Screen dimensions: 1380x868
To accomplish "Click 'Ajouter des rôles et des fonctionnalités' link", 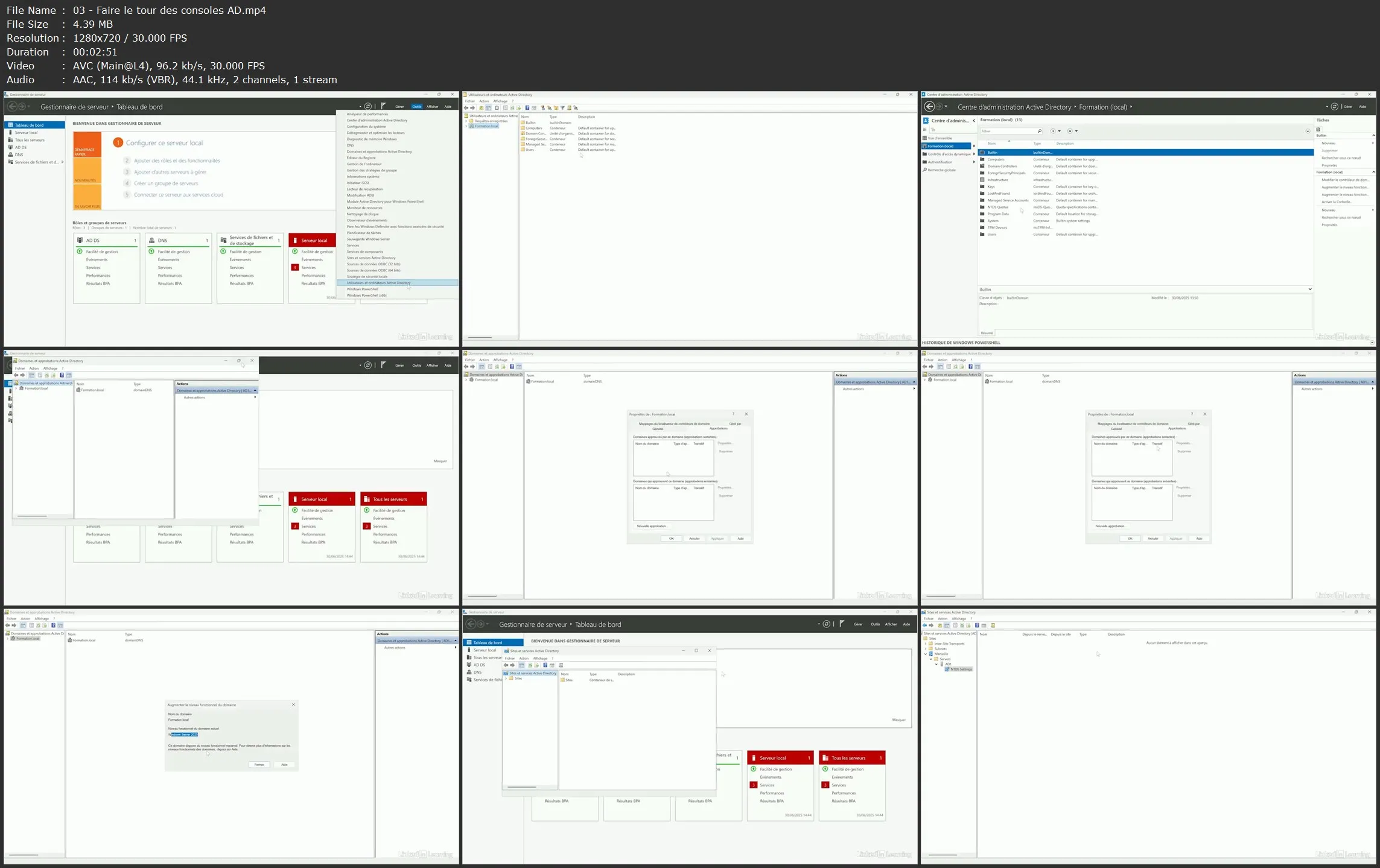I will pyautogui.click(x=177, y=160).
